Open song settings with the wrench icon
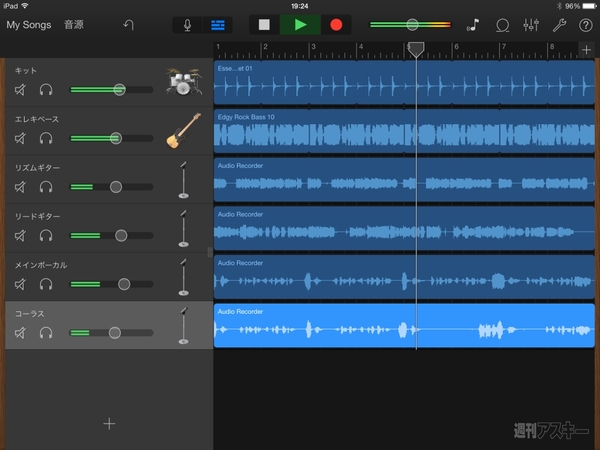 tap(559, 24)
